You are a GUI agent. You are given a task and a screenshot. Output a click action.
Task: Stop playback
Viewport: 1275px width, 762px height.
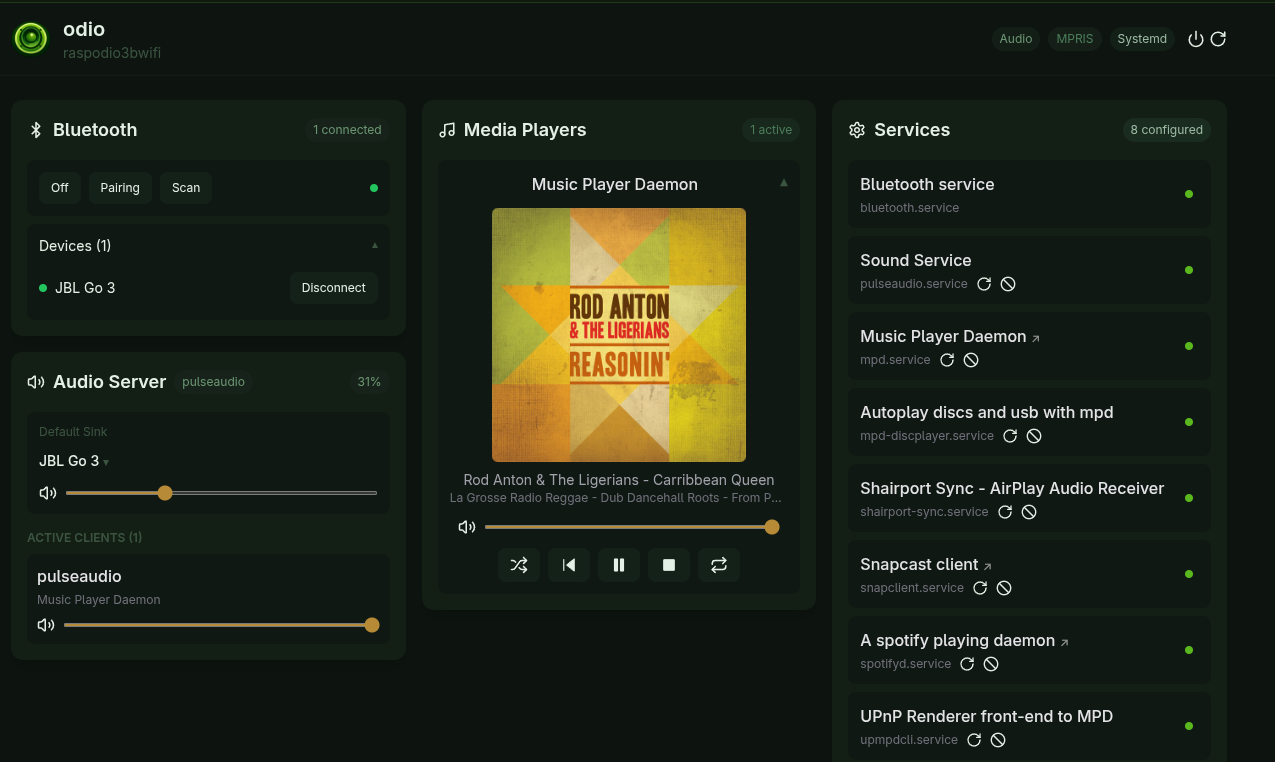pyautogui.click(x=669, y=565)
